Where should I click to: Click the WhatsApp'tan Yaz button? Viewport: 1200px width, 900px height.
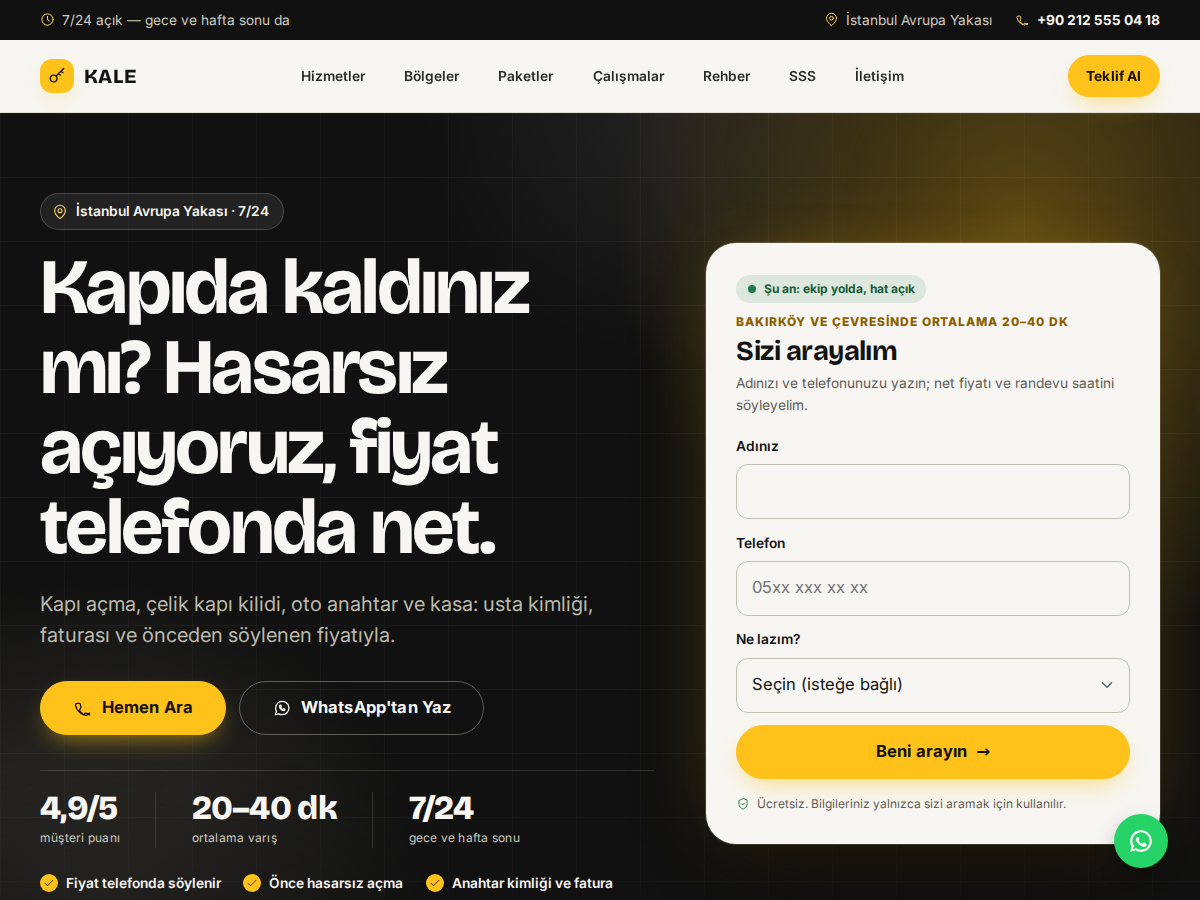pyautogui.click(x=361, y=708)
